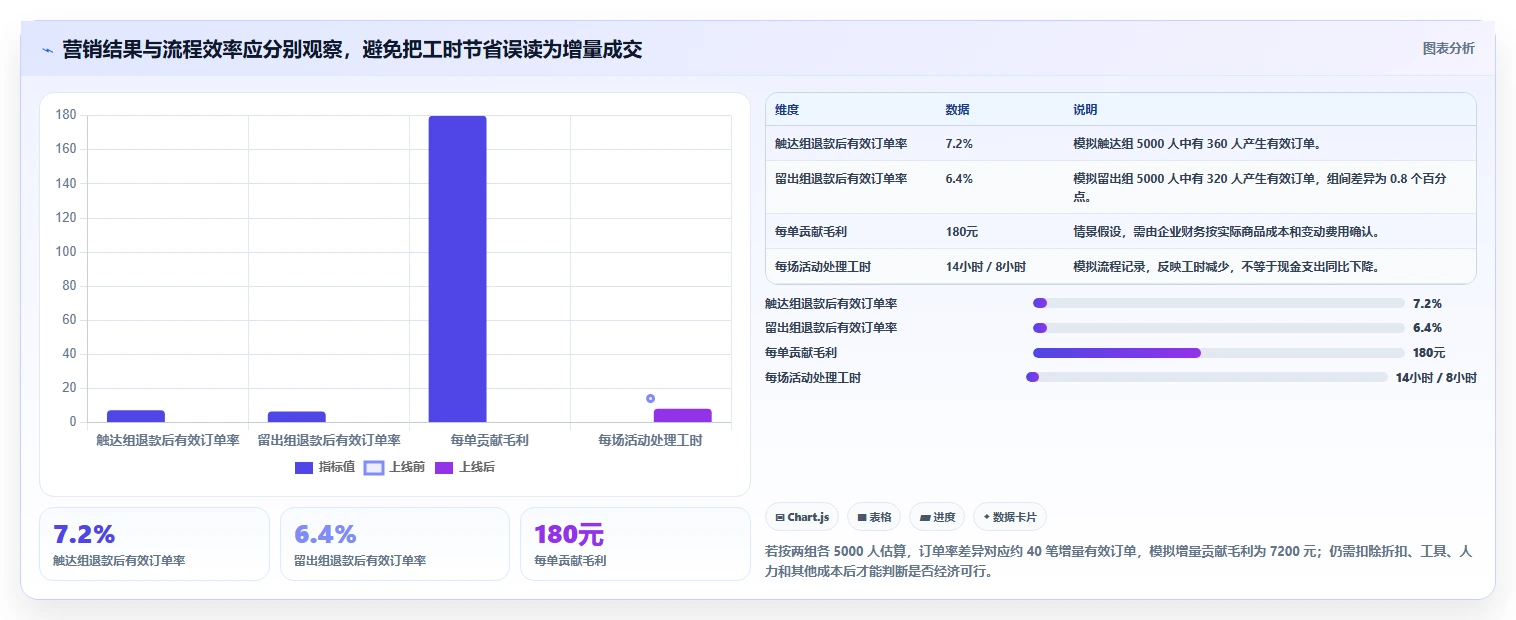The image size is (1516, 620).
Task: Click description starting 情景假设
Action: pos(1226,232)
